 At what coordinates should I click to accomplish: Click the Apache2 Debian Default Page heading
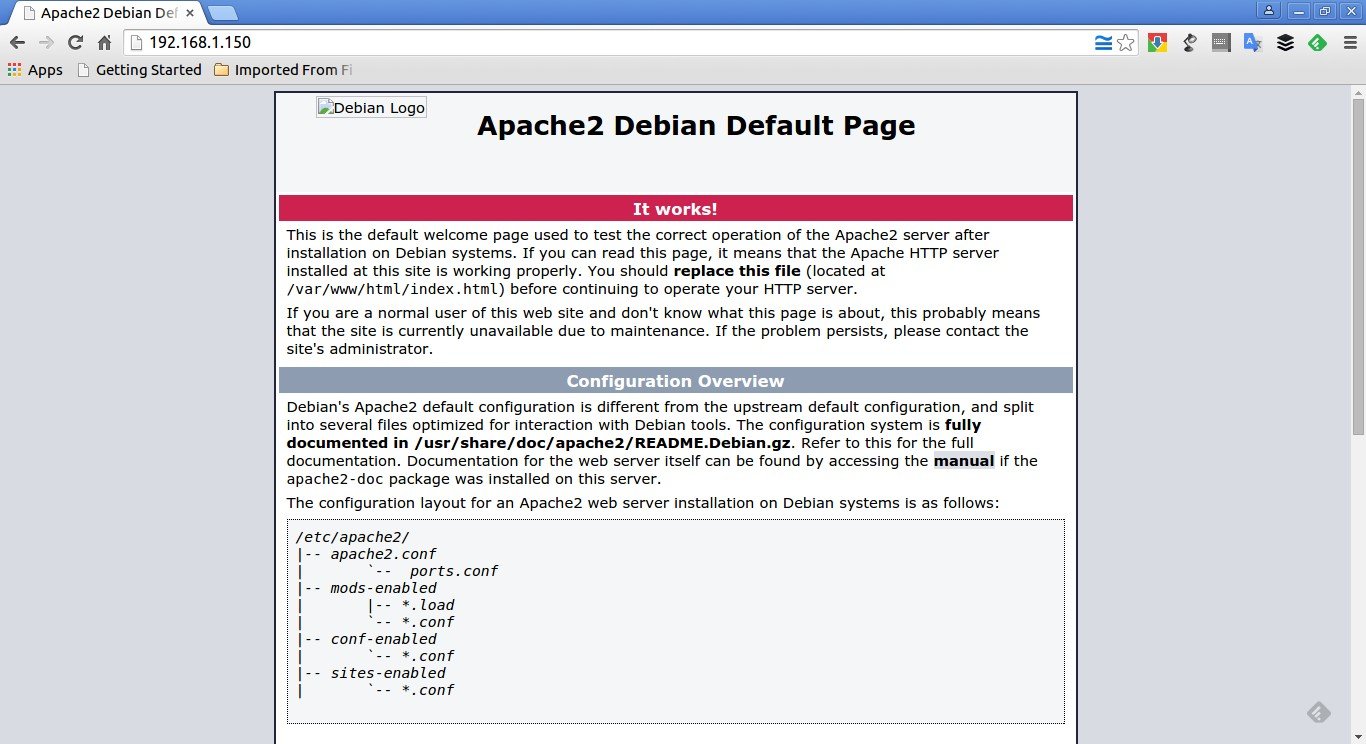(x=696, y=125)
